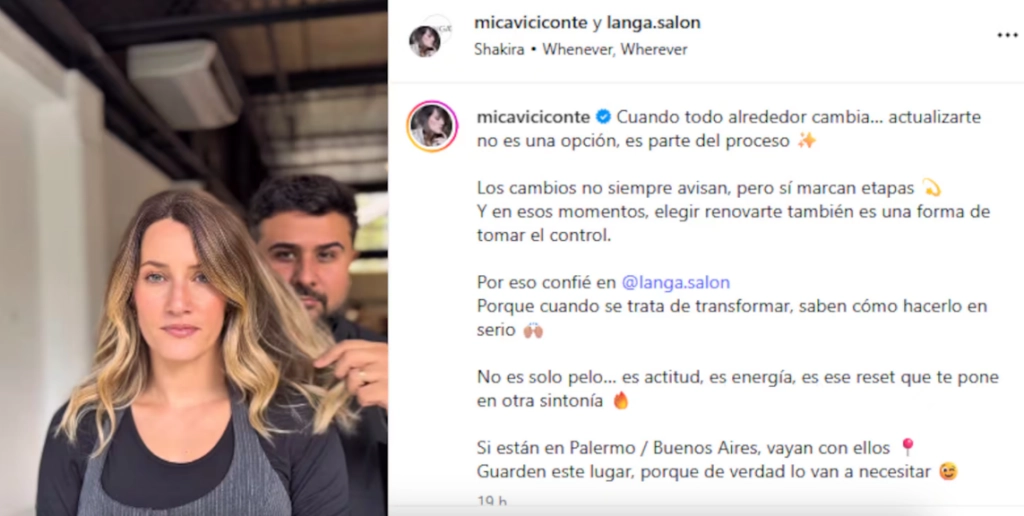This screenshot has width=1024, height=516.
Task: Click the sparkles emoji after "proceso"
Action: [807, 140]
